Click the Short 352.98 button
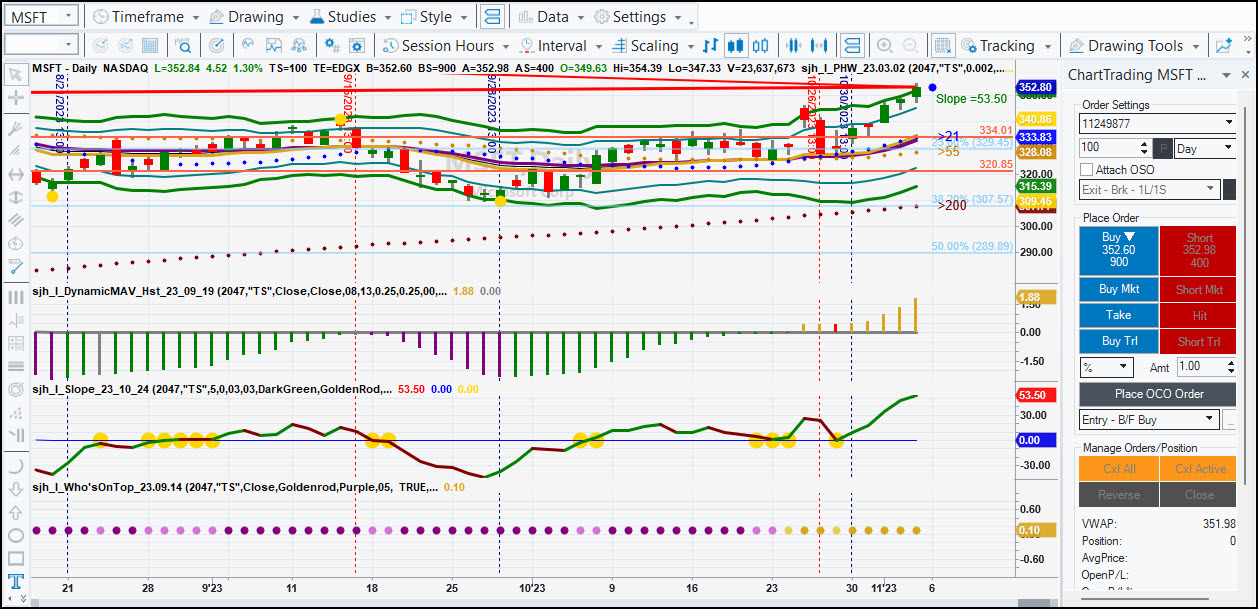Image resolution: width=1258 pixels, height=609 pixels. pos(1199,250)
